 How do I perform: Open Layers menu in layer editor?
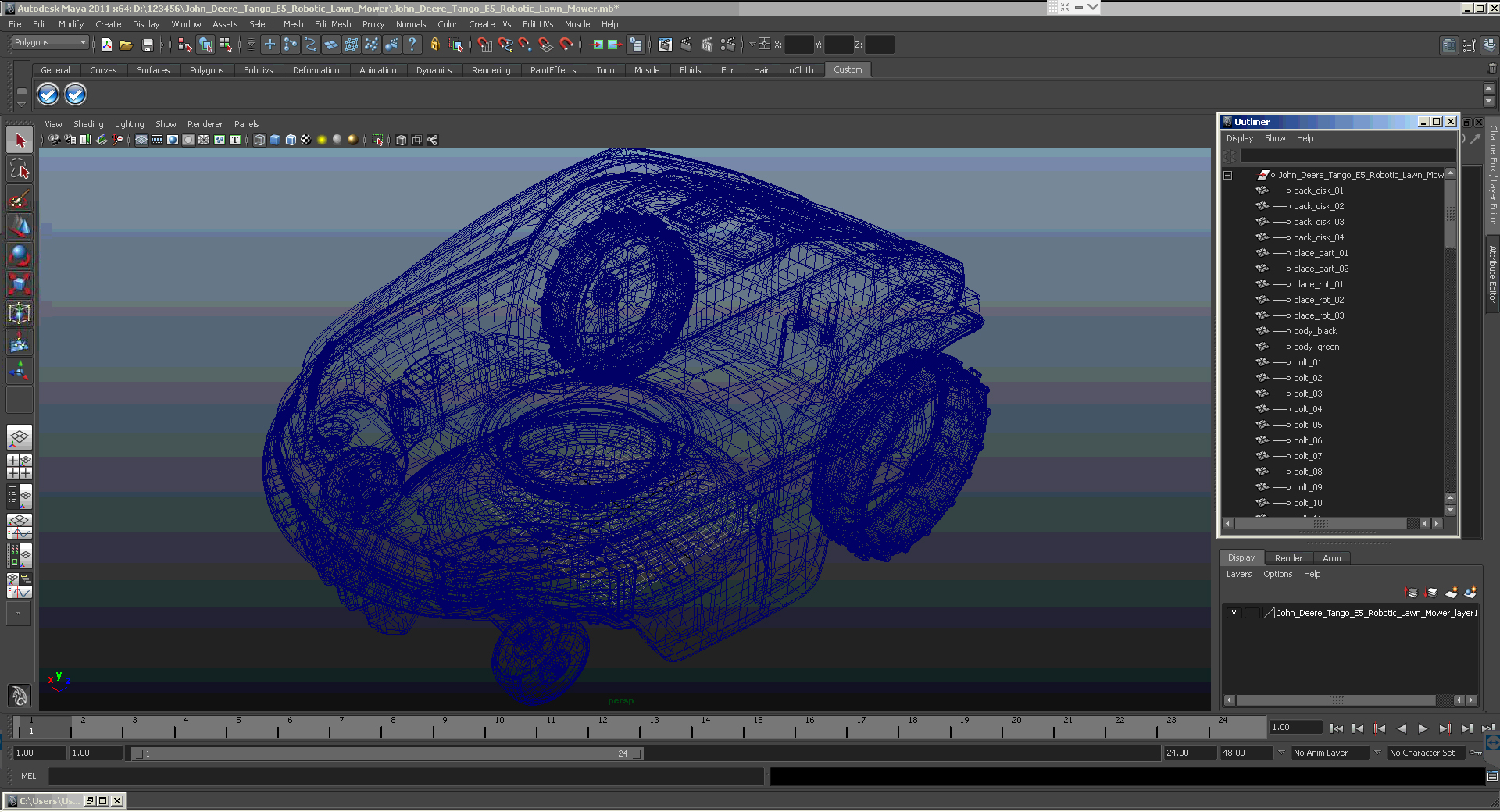pos(1239,575)
